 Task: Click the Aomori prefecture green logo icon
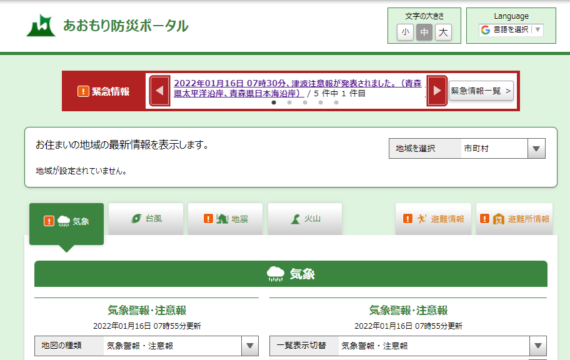[41, 26]
